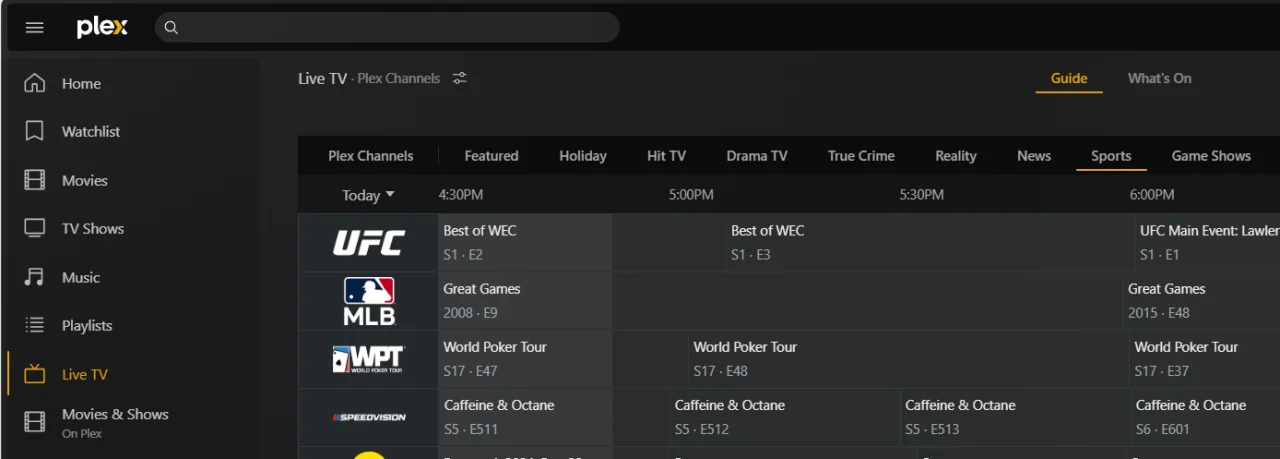Click the 4:30PM time label
This screenshot has height=459, width=1280.
[461, 195]
